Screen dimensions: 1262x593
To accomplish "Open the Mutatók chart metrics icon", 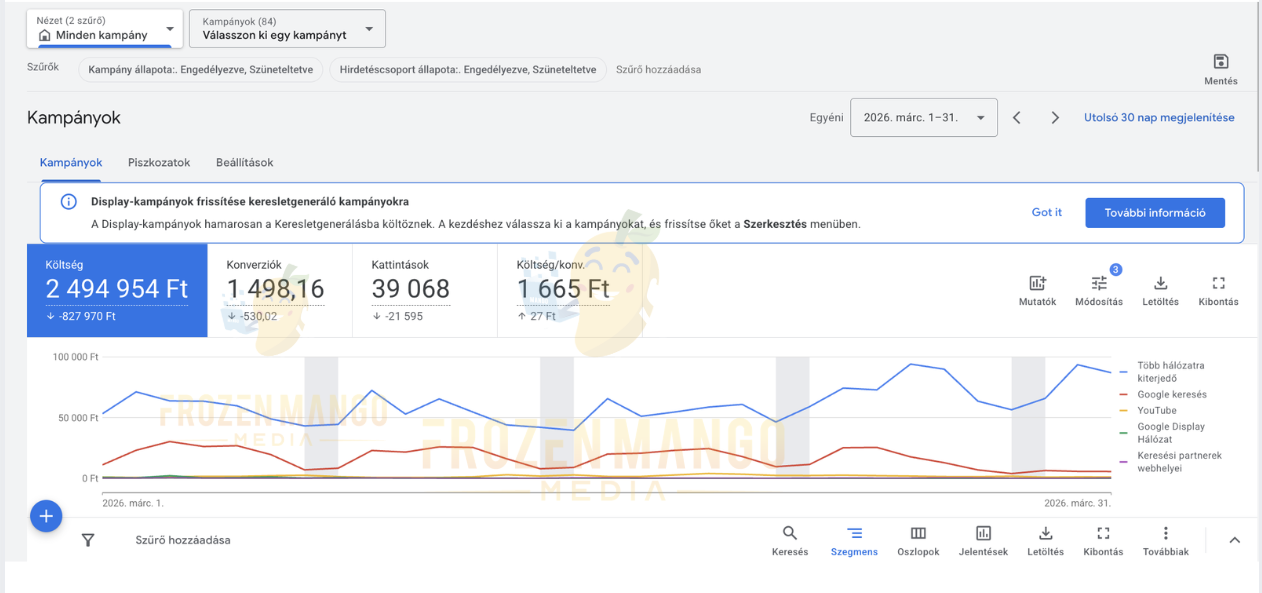I will (1037, 283).
